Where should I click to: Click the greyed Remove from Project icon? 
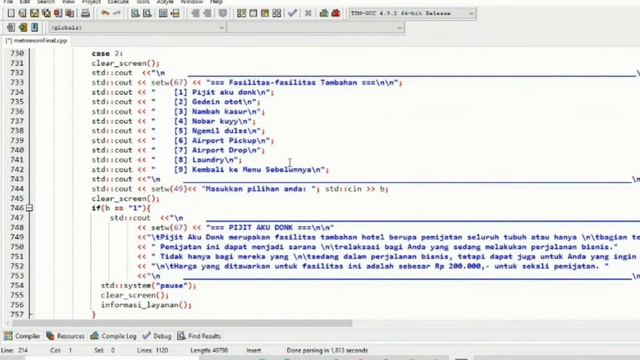click(207, 13)
